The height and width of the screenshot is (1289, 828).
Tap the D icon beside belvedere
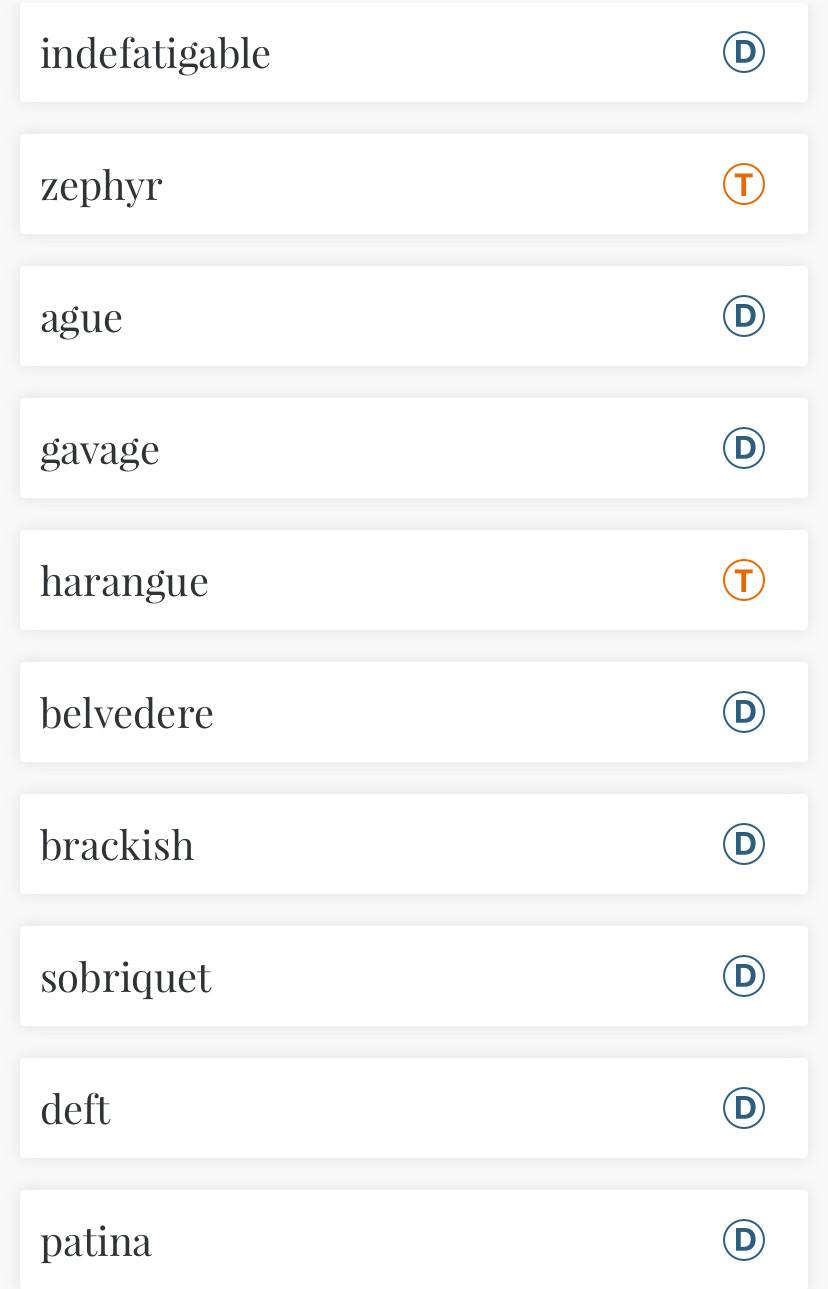[744, 712]
